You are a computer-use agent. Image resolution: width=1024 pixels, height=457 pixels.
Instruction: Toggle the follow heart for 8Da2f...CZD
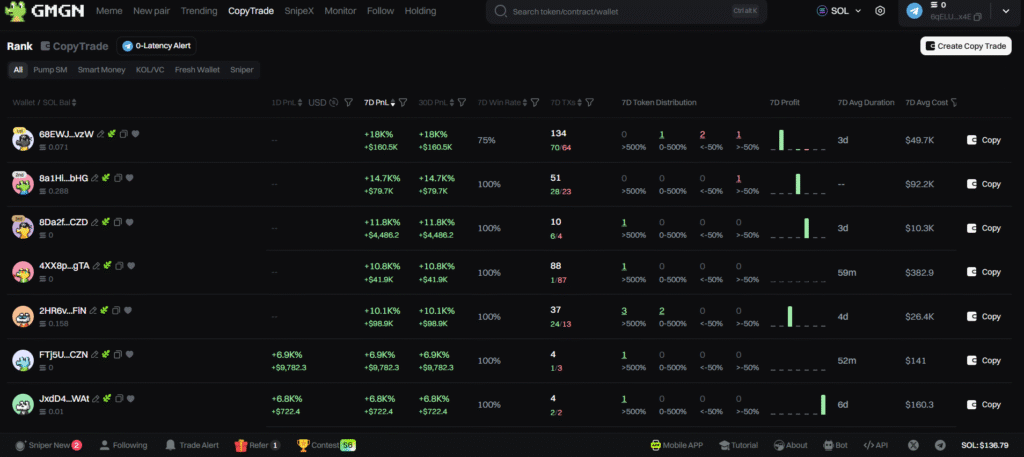[129, 222]
